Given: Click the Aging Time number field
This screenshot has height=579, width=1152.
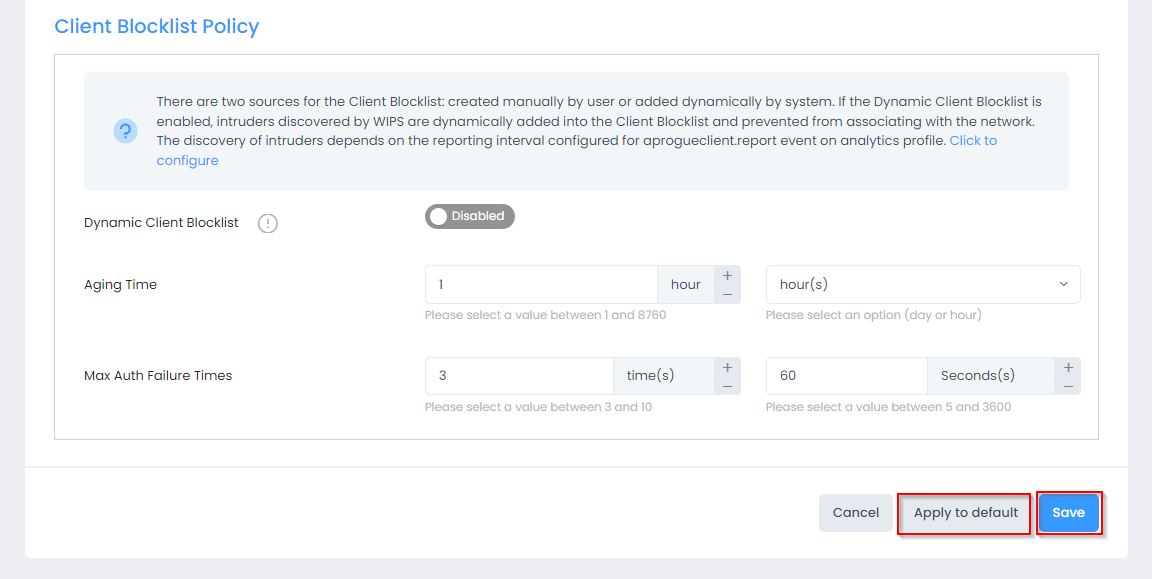Looking at the screenshot, I should (x=540, y=285).
